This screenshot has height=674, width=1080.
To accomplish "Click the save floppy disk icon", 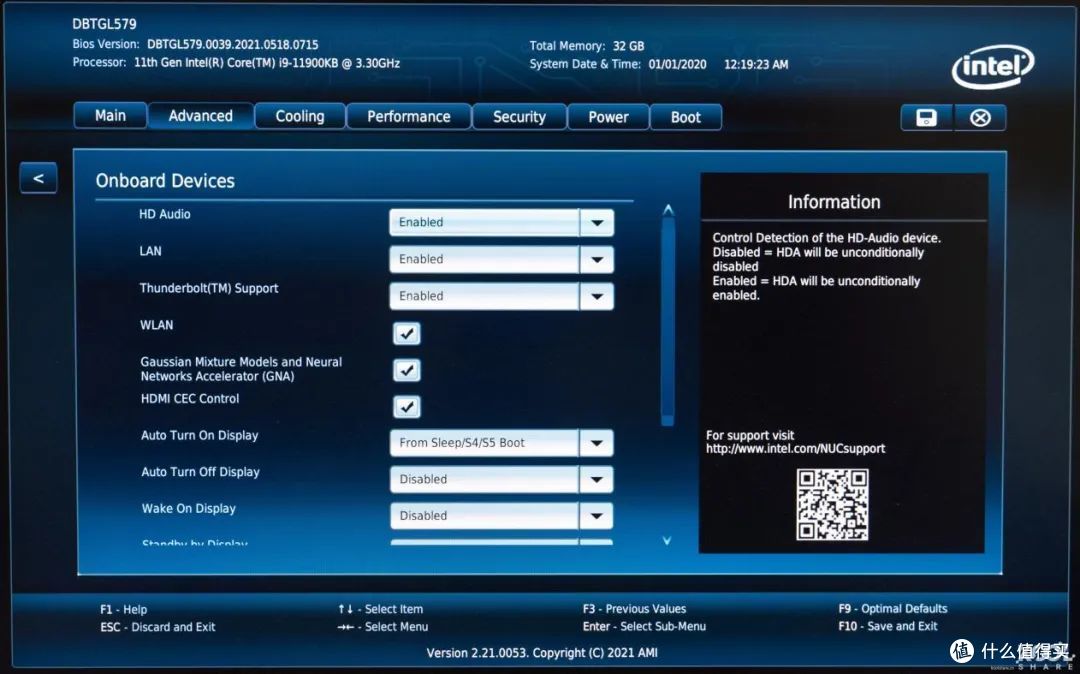I will pyautogui.click(x=926, y=118).
